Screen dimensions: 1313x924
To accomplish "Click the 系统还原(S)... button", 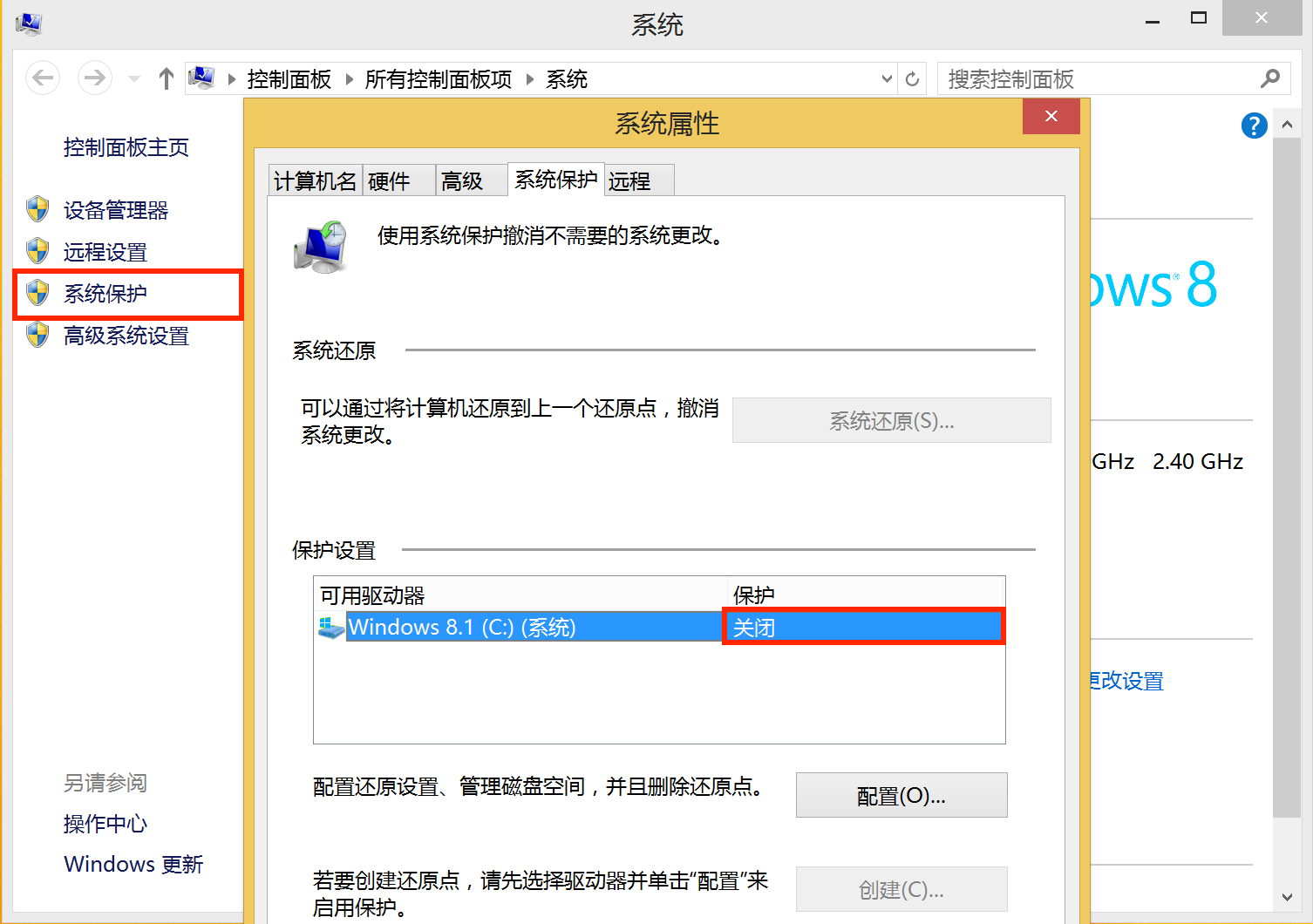I will 892,420.
